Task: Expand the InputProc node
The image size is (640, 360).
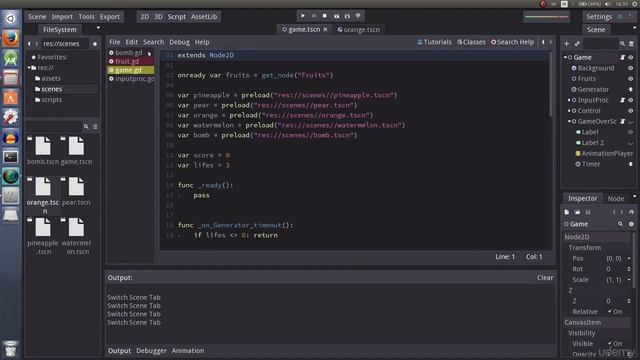Action: click(x=569, y=100)
